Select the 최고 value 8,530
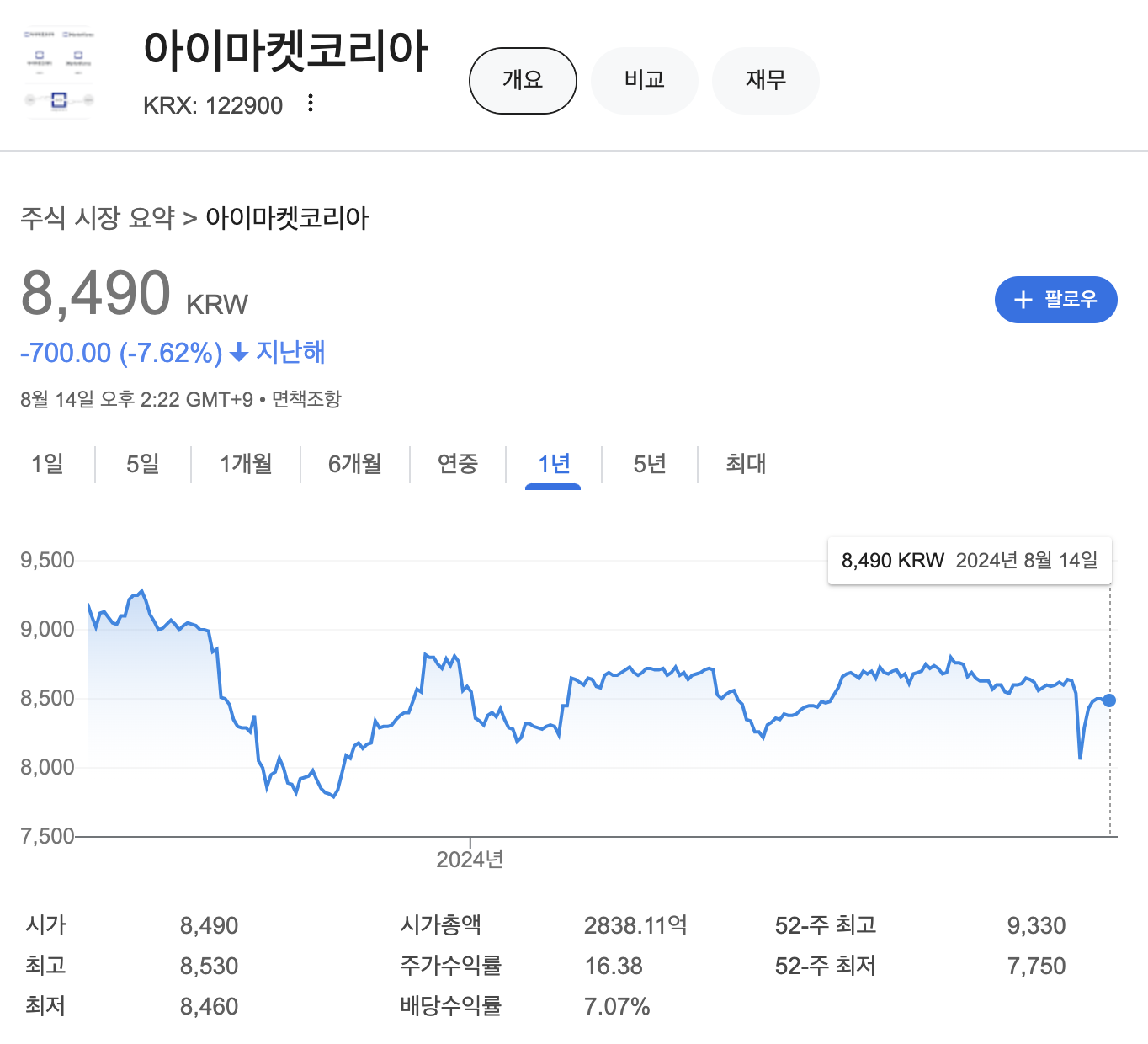 pyautogui.click(x=209, y=967)
